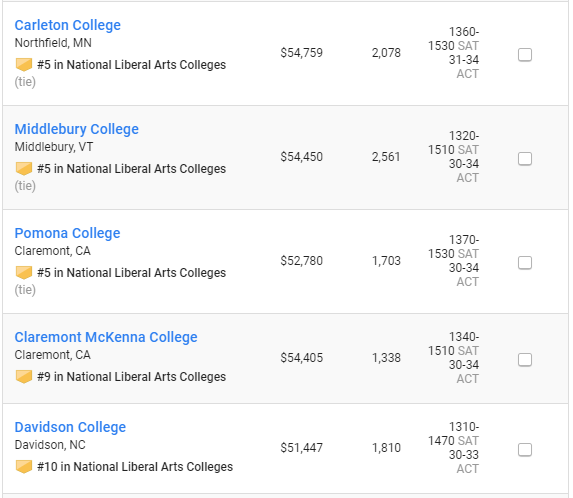
Task: Click the ranking badge icon for Claremont McKenna
Action: click(x=24, y=377)
